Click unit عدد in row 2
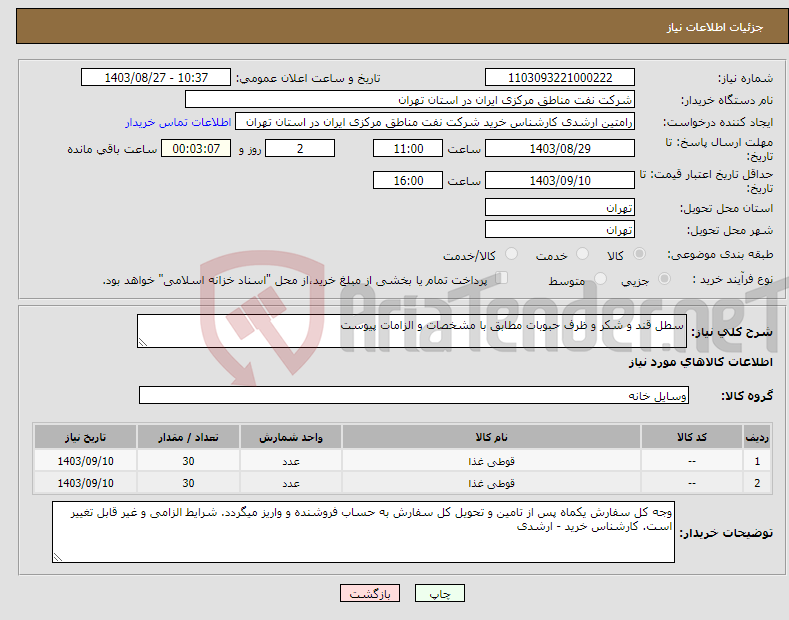 (291, 484)
